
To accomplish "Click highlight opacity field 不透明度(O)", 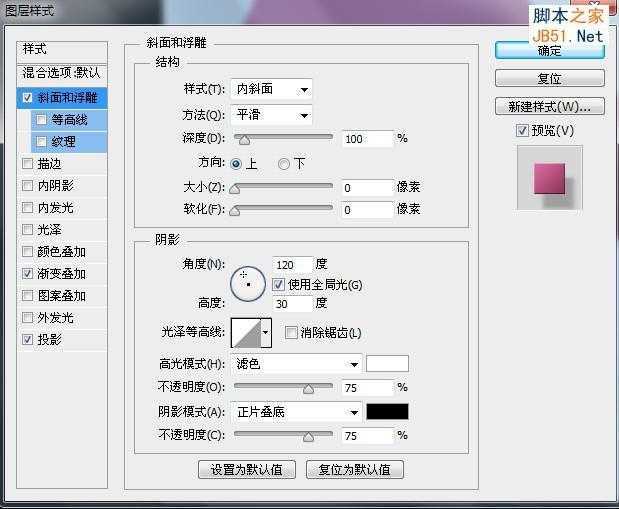I will (x=368, y=388).
